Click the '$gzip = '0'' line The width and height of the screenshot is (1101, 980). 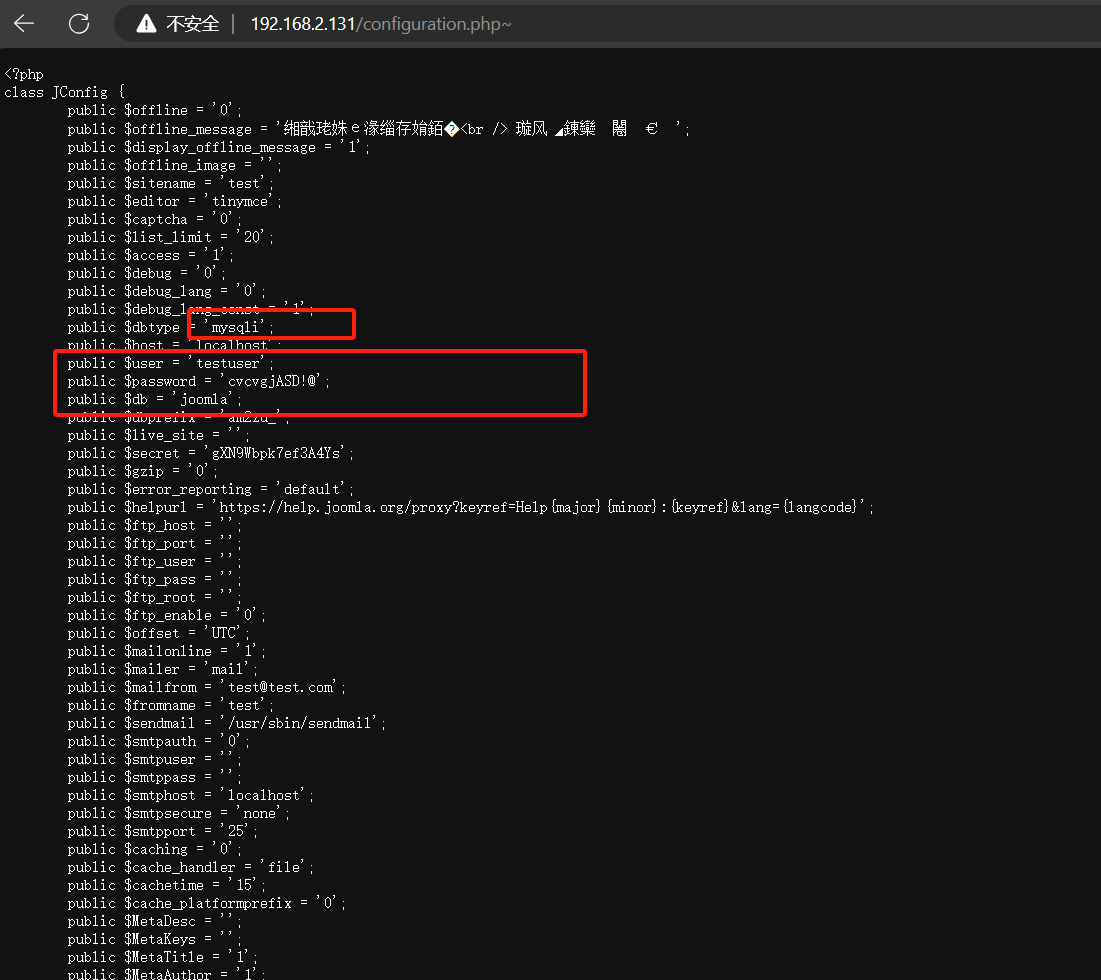coord(143,471)
